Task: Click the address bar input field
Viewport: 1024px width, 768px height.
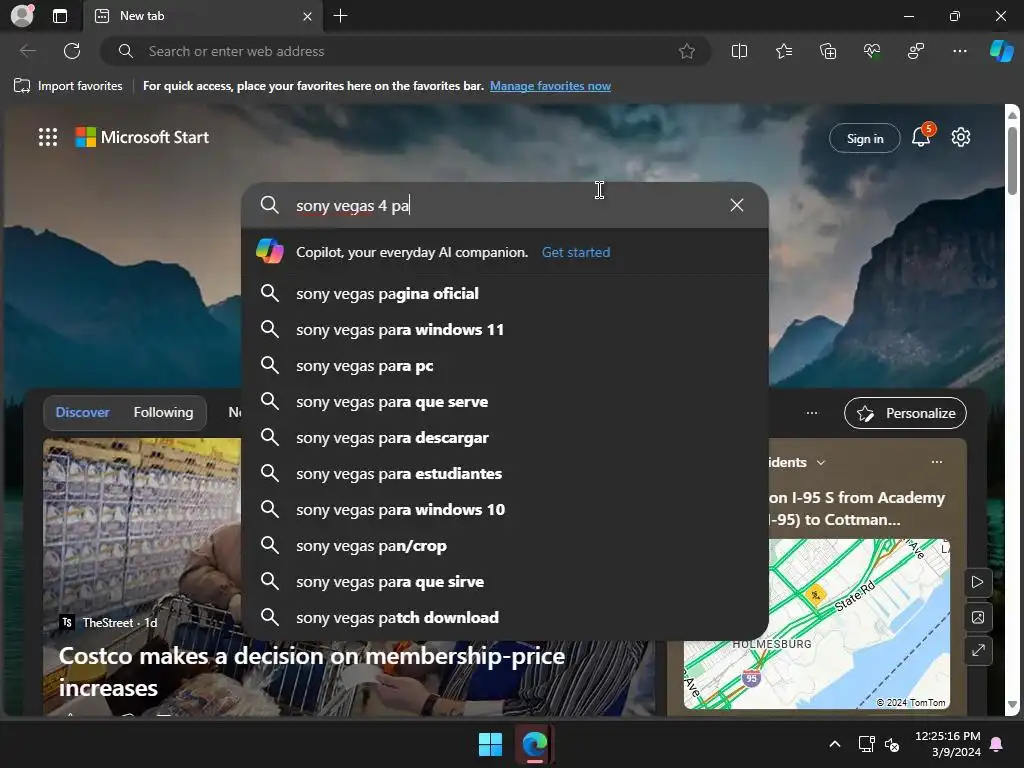Action: click(405, 51)
